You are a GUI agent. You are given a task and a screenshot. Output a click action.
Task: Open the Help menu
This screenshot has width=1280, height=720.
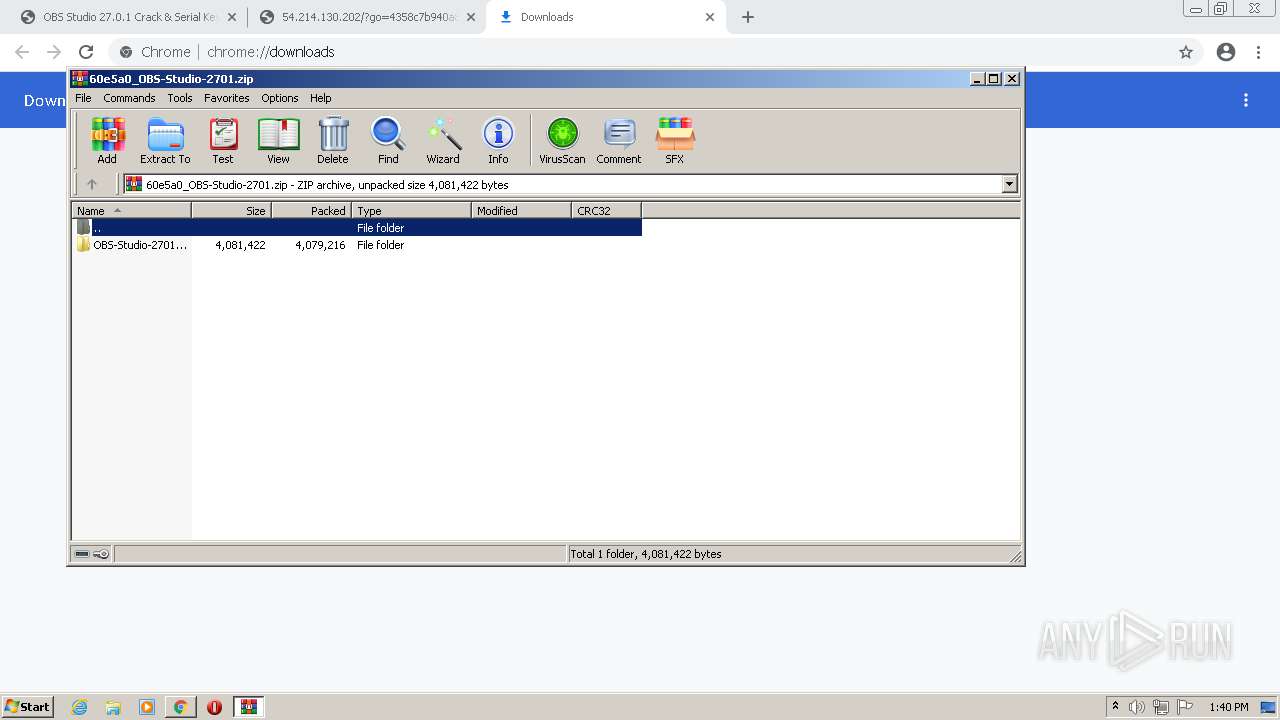pyautogui.click(x=320, y=98)
